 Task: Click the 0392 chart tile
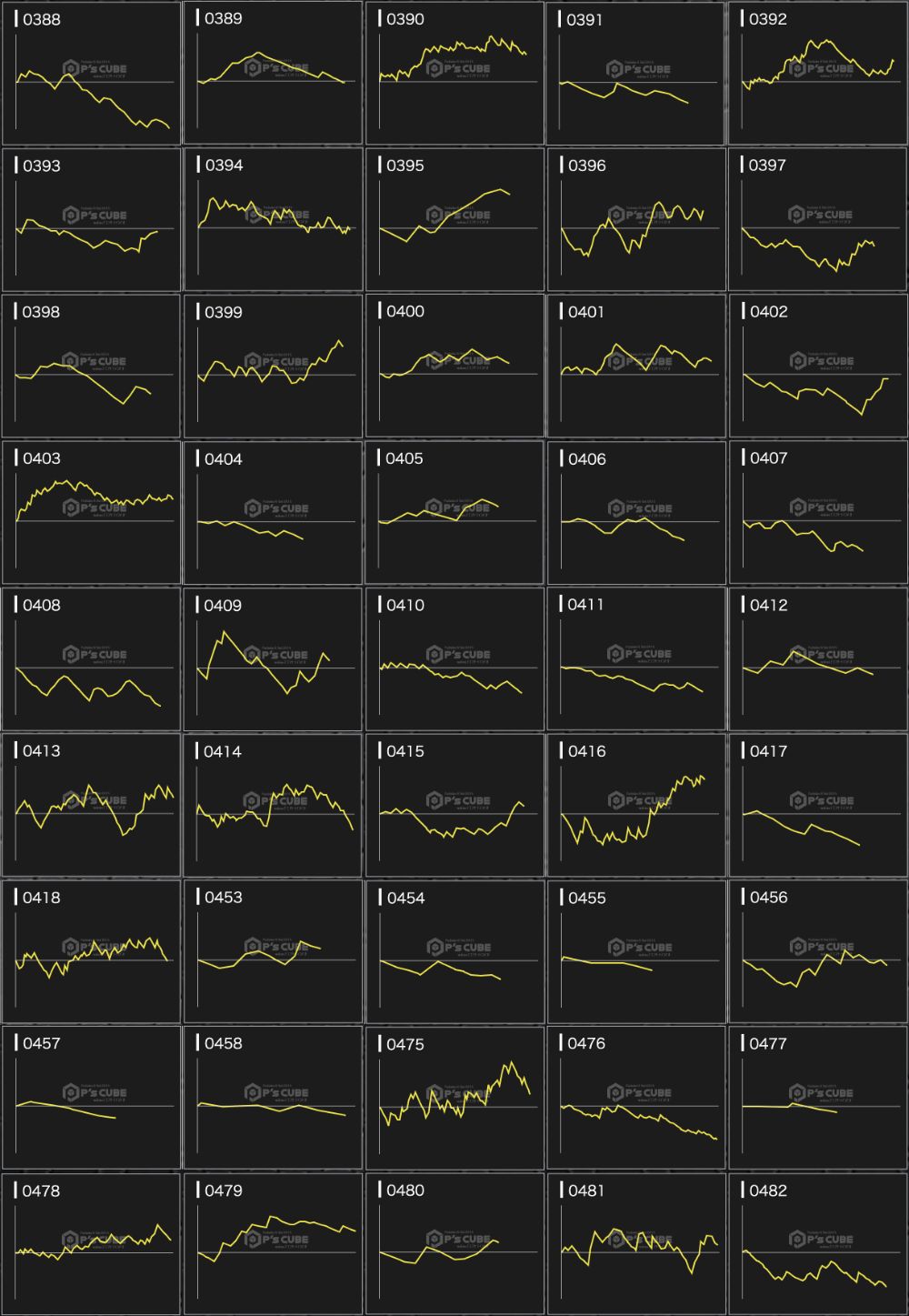click(818, 73)
